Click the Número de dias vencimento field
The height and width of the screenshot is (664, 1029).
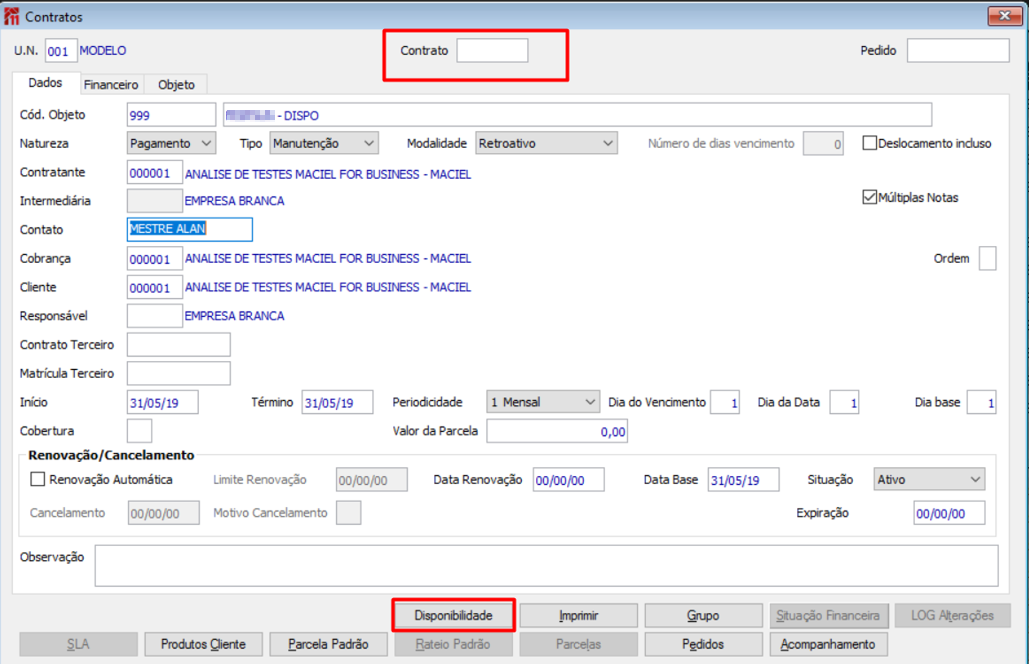823,143
